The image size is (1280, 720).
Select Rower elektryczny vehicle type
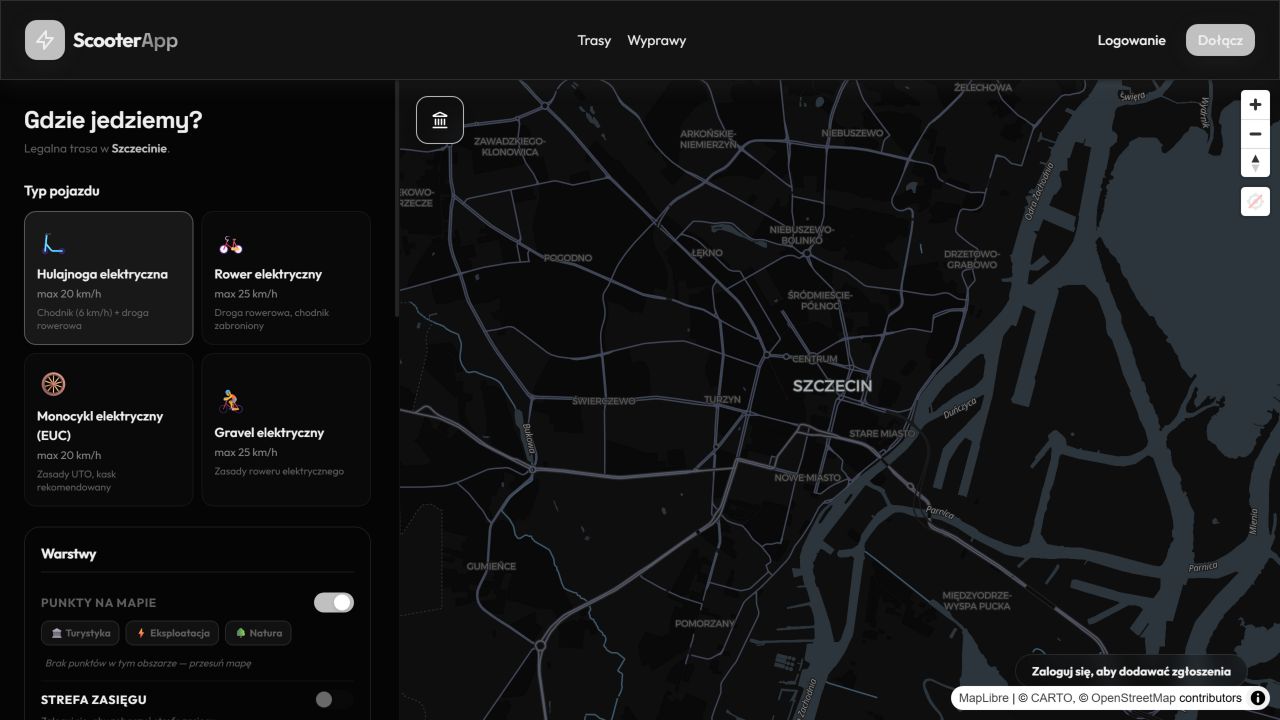(286, 278)
